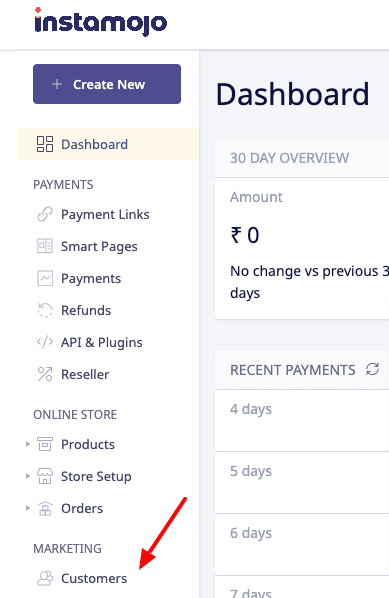Click the Payments chart icon
This screenshot has height=598, width=389.
tap(45, 278)
